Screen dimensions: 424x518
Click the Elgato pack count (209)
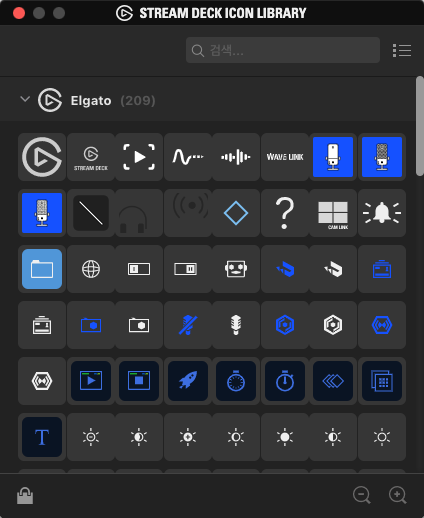pos(138,101)
